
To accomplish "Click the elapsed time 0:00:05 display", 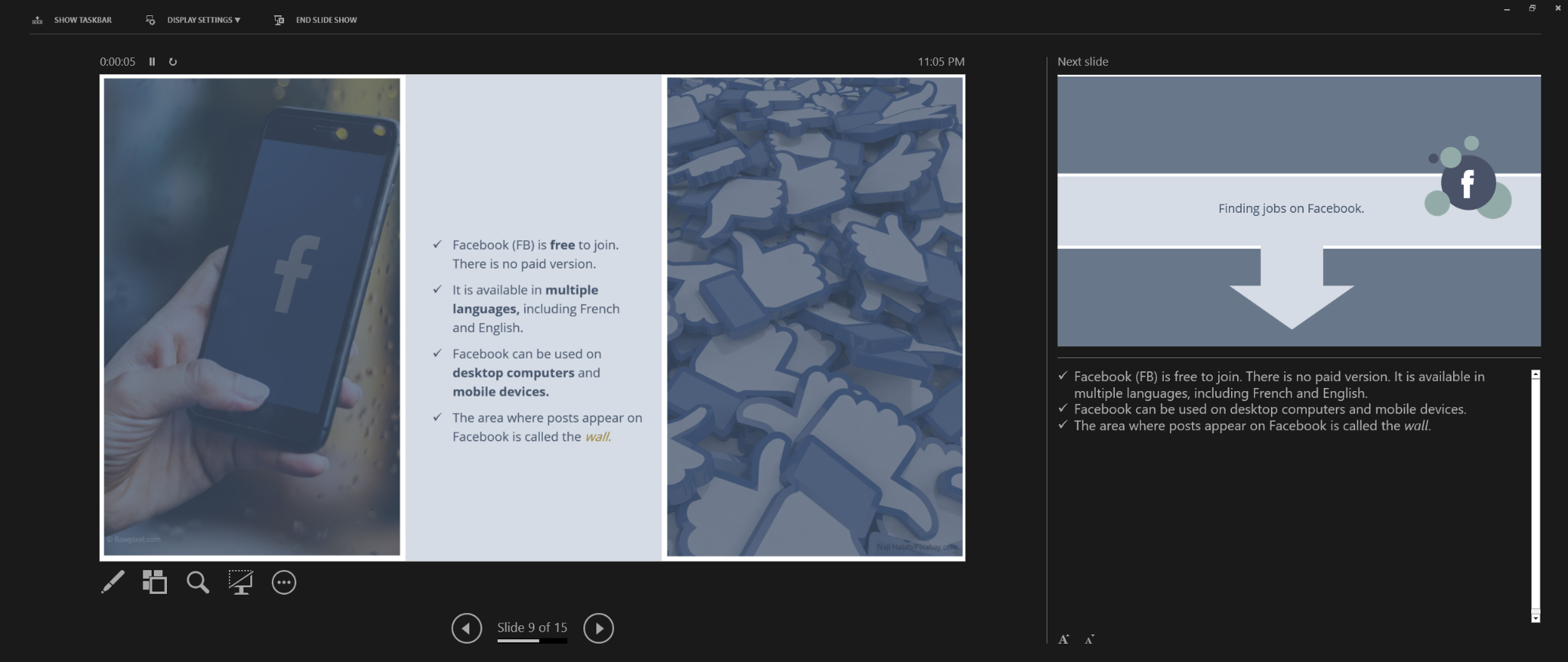I will (x=117, y=62).
